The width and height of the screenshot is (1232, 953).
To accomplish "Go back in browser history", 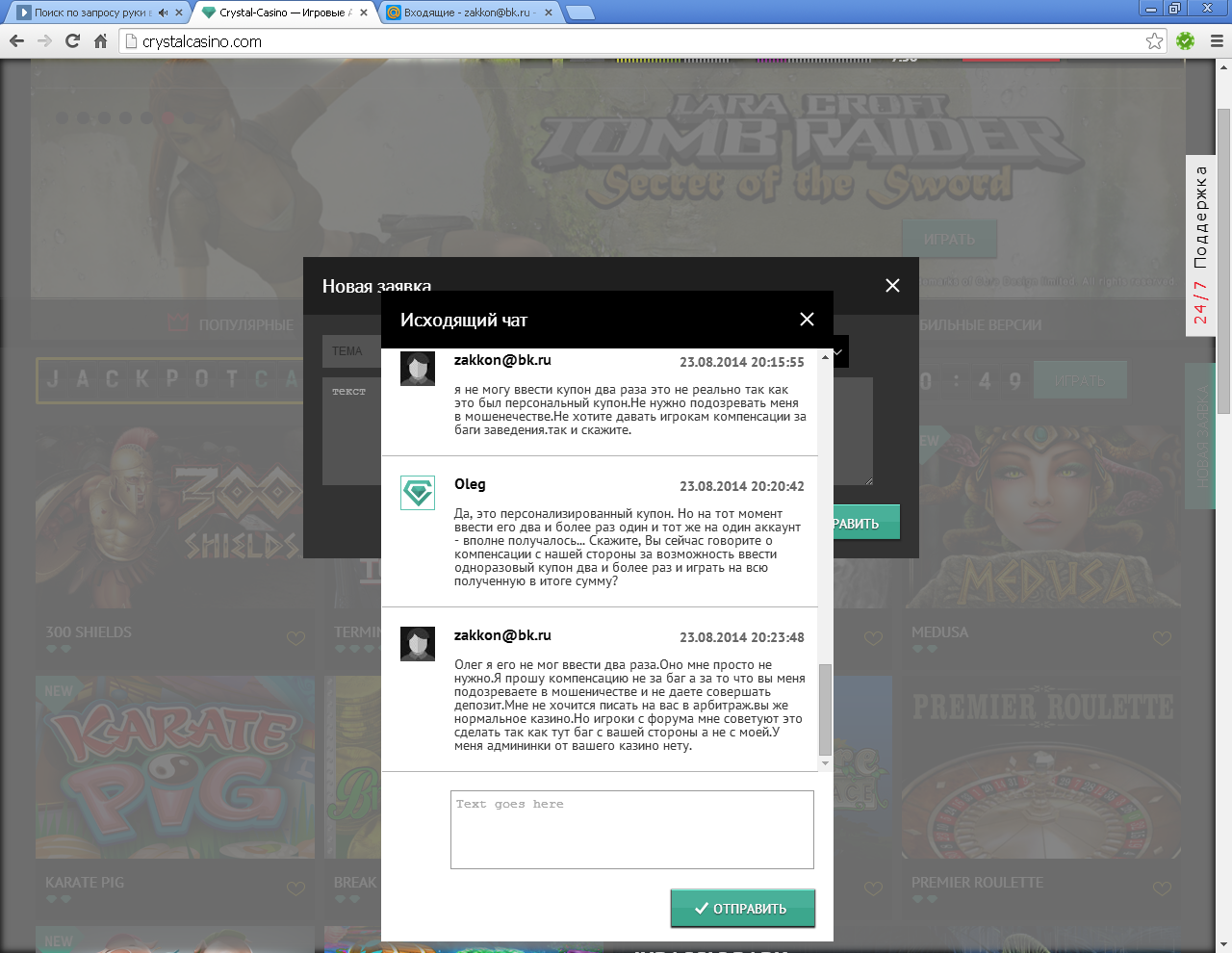I will click(16, 41).
